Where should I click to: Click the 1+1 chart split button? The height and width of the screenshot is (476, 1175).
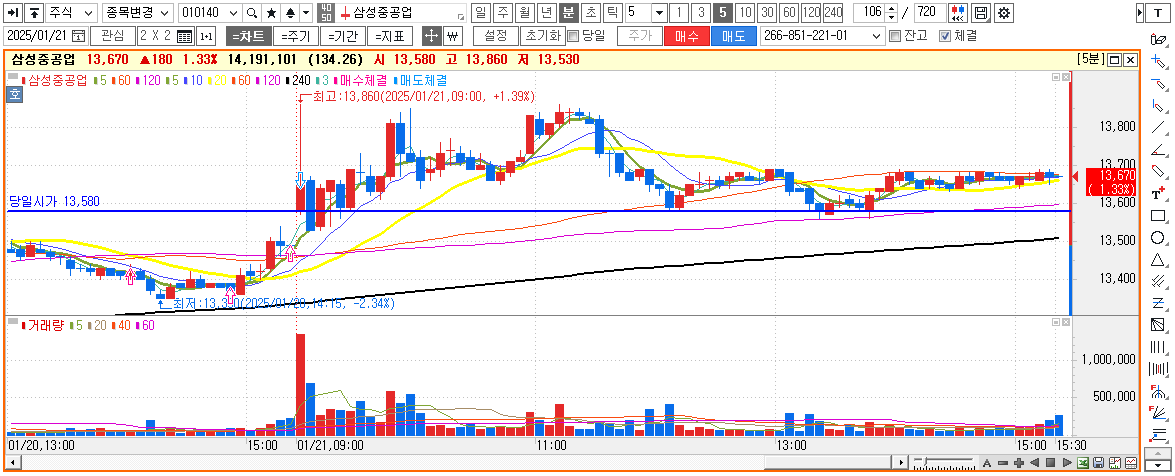click(207, 36)
